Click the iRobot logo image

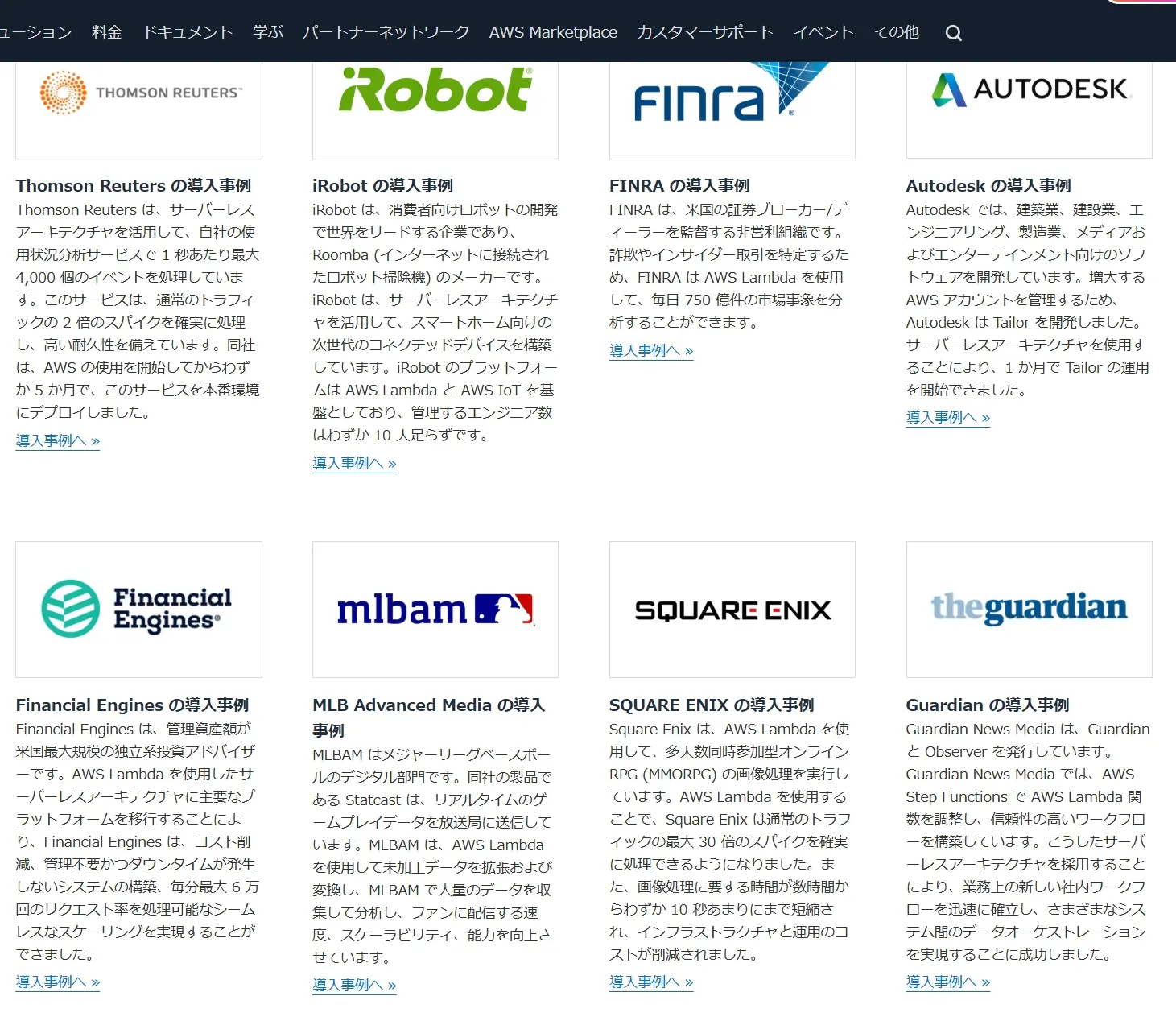coord(435,110)
